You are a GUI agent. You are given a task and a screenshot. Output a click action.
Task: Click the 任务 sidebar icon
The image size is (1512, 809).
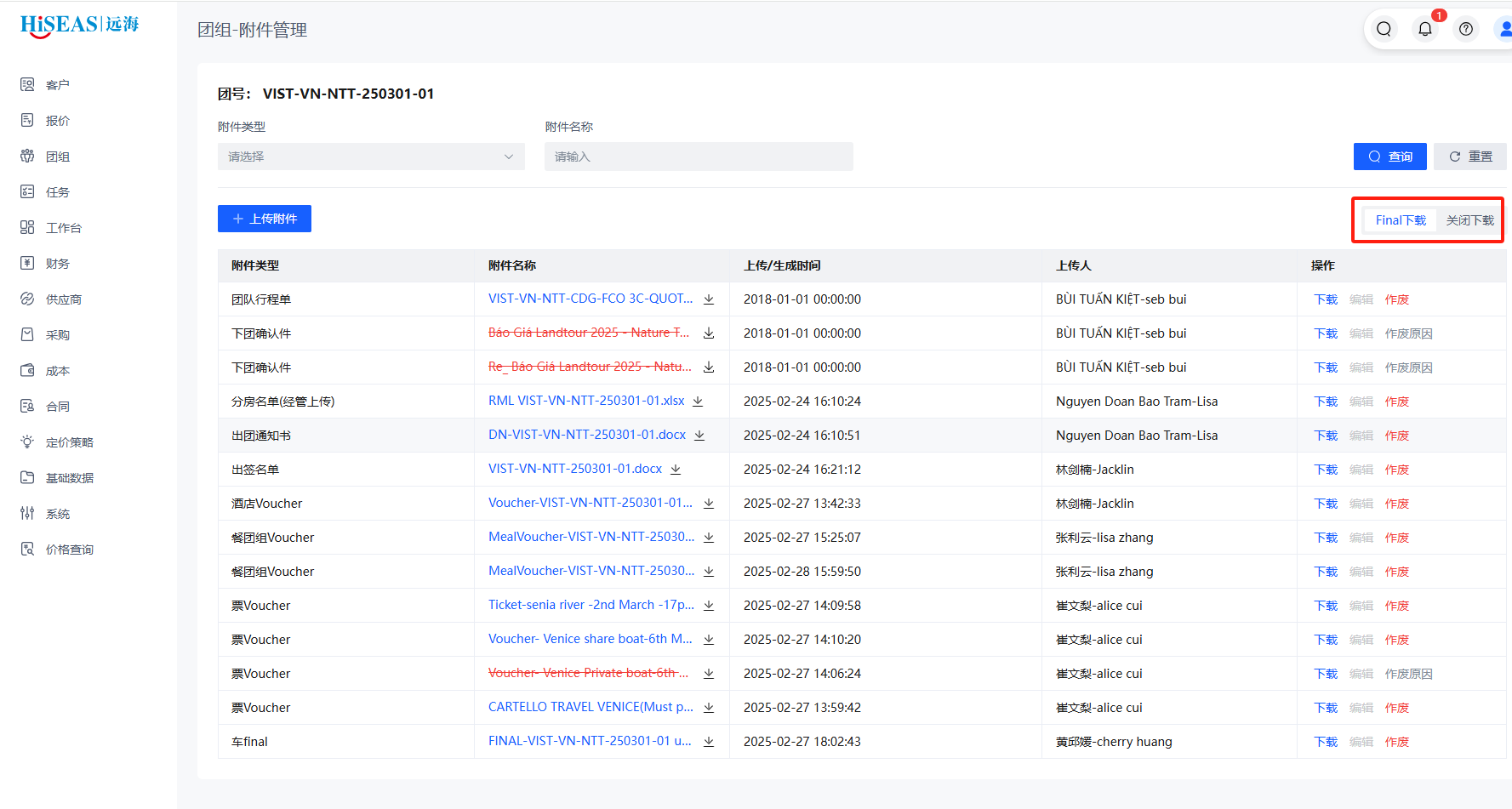click(x=27, y=191)
